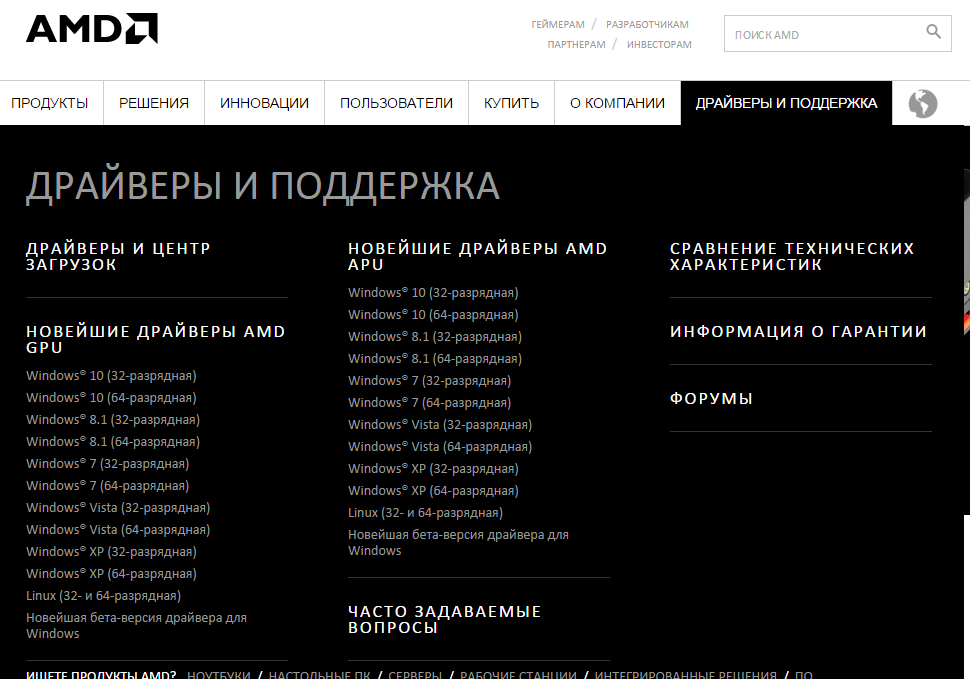Screen dimensions: 970x679
Task: Select GPU Windows Vista (32-разрядная) driver
Action: (x=118, y=508)
